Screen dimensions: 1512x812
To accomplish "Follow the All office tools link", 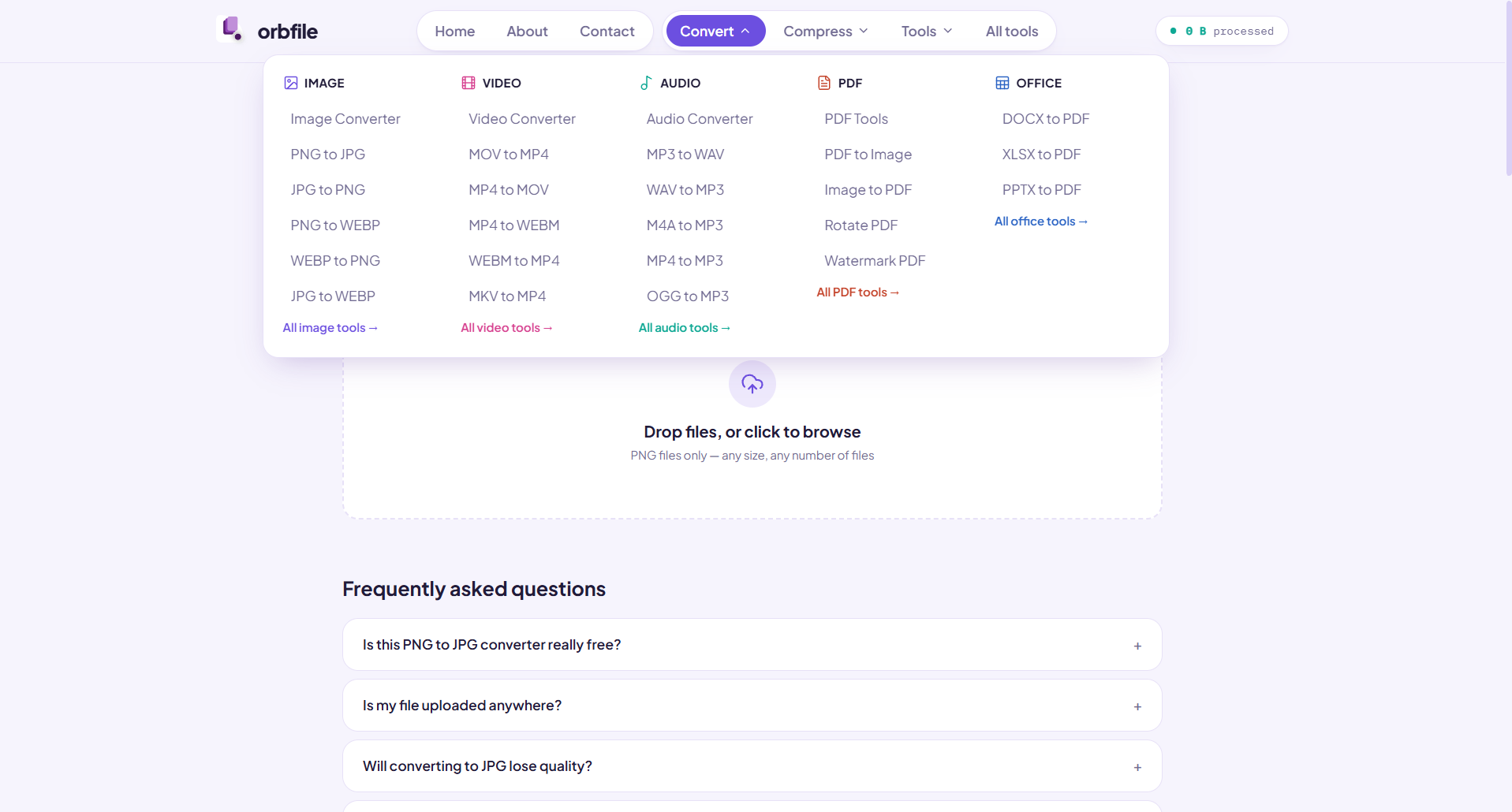I will [x=1041, y=222].
